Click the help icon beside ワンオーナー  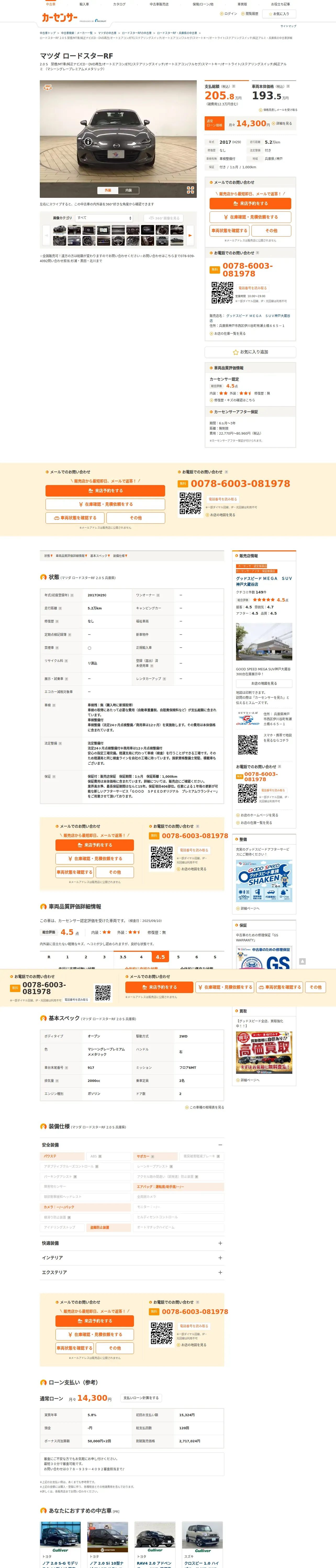point(158,595)
